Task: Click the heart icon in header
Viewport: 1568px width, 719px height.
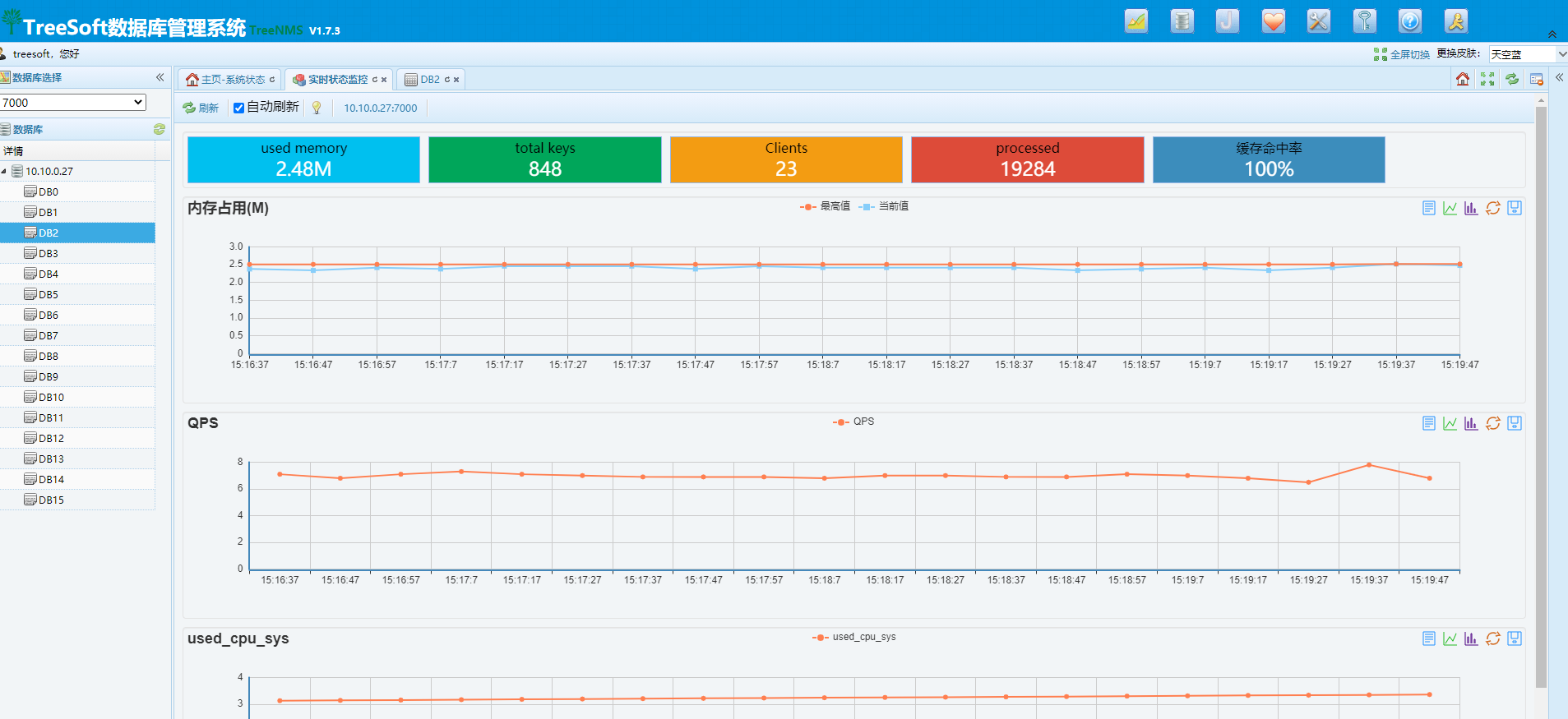Action: click(x=1274, y=21)
